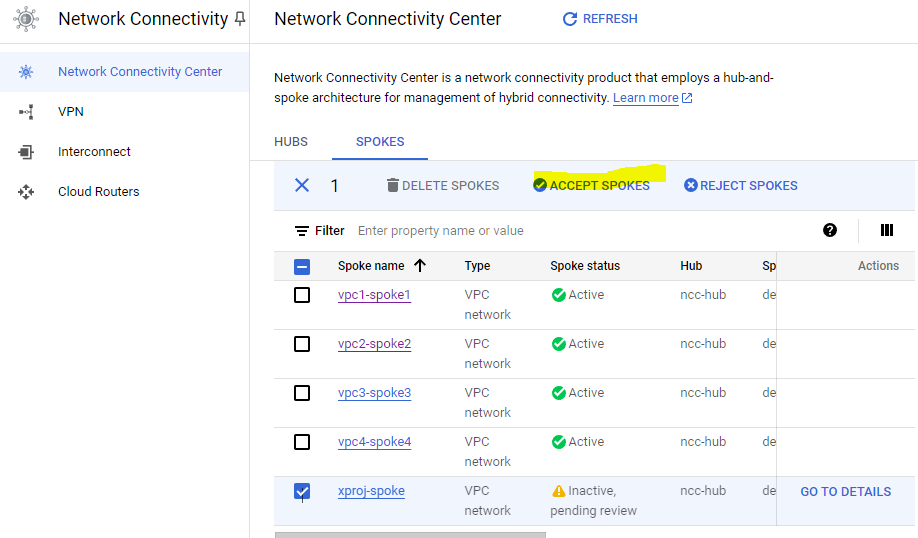Click the REFRESH button label
Image resolution: width=918 pixels, height=538 pixels.
click(610, 19)
